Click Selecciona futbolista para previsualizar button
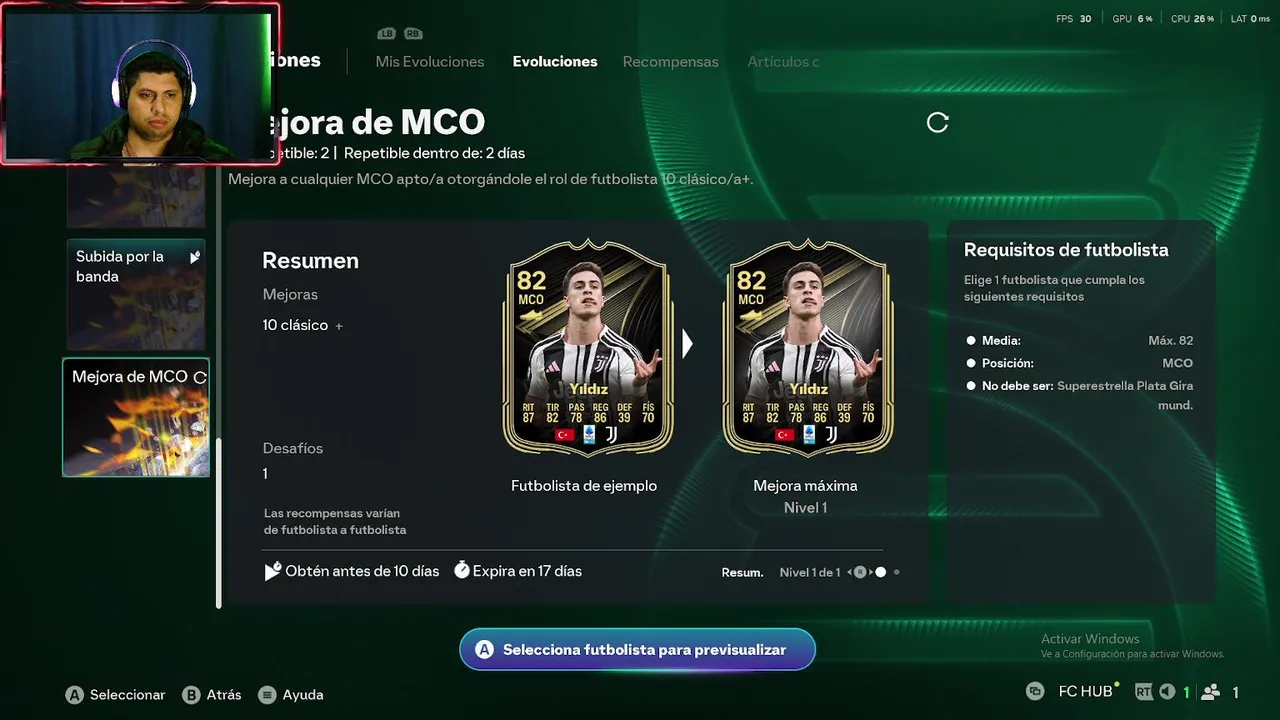The image size is (1280, 720). [x=638, y=650]
